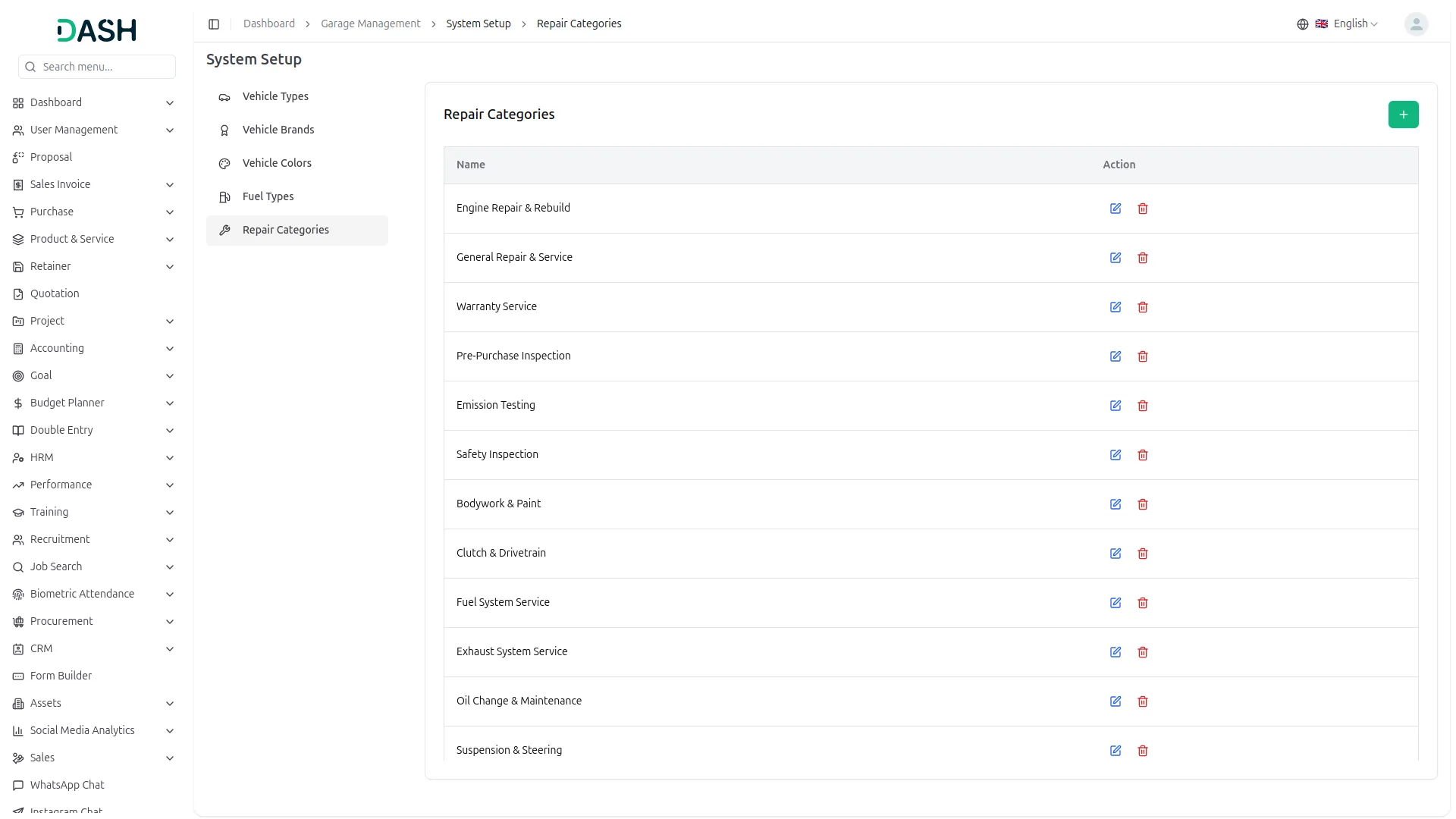This screenshot has width=1456, height=819.
Task: Add a new repair category
Action: click(x=1403, y=115)
